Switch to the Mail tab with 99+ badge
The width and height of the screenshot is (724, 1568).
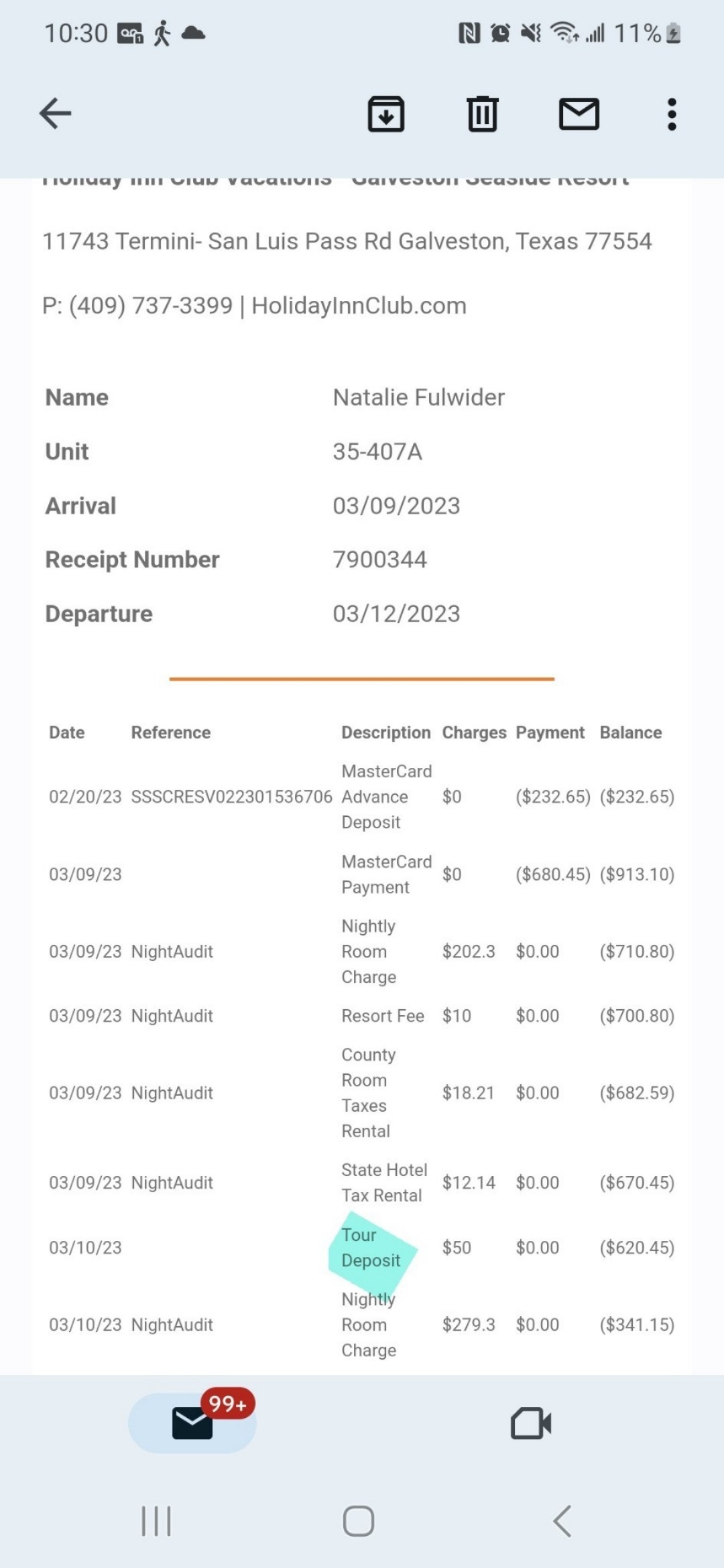coord(192,1423)
